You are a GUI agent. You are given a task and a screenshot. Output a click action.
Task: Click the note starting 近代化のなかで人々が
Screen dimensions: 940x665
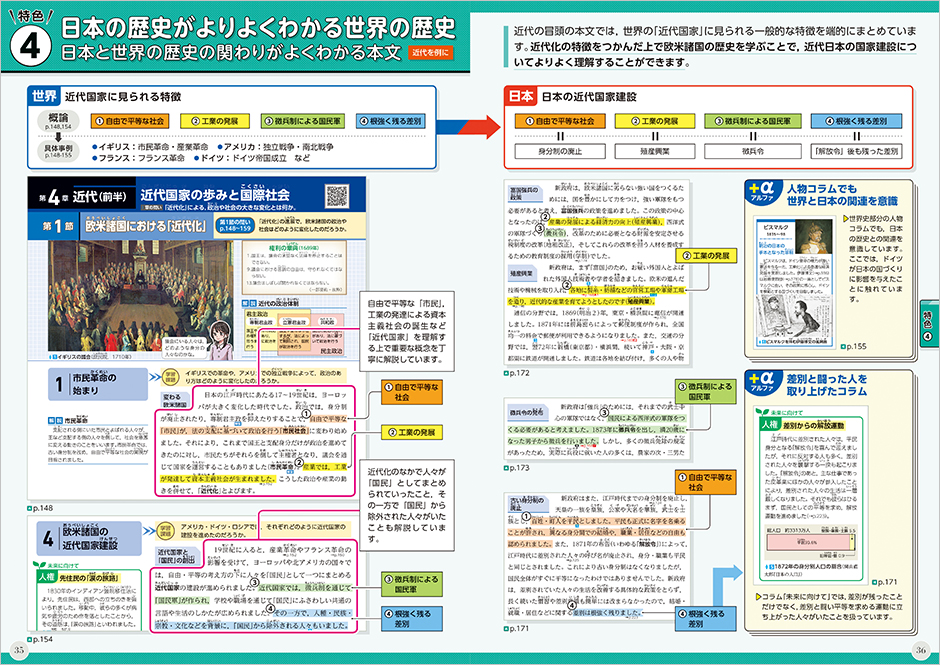pyautogui.click(x=406, y=505)
